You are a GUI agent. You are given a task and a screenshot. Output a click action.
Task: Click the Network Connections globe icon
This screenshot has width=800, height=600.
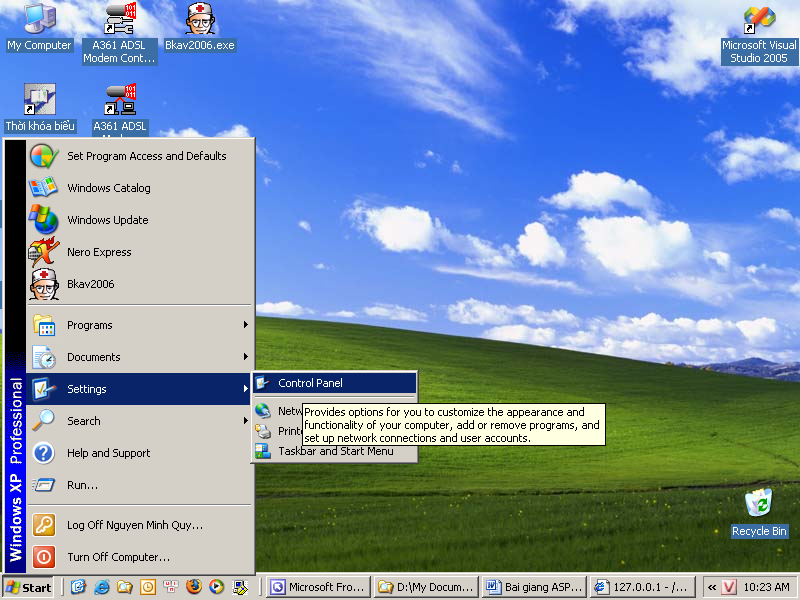(263, 411)
